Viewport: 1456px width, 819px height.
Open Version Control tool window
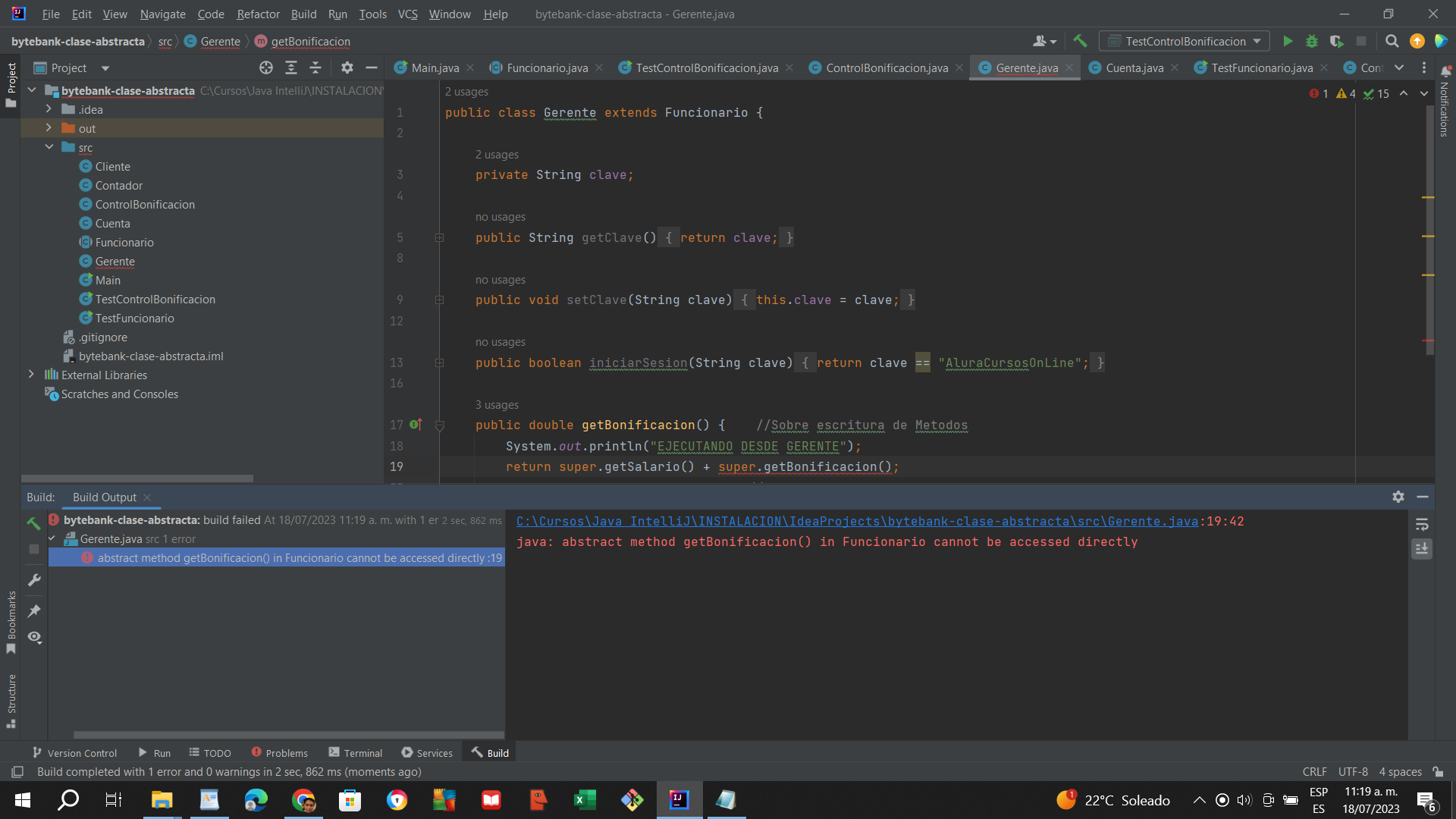[x=74, y=752]
